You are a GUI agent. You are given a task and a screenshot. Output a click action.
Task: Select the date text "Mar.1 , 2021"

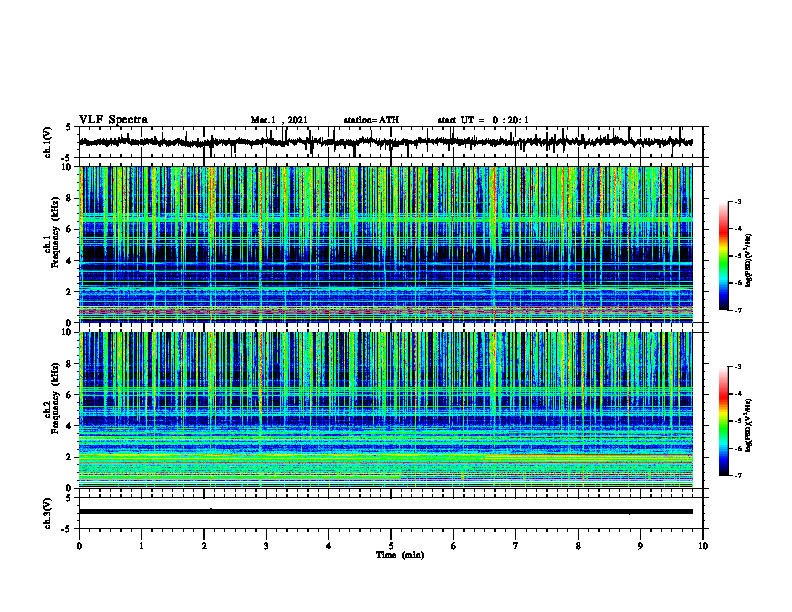(x=279, y=120)
